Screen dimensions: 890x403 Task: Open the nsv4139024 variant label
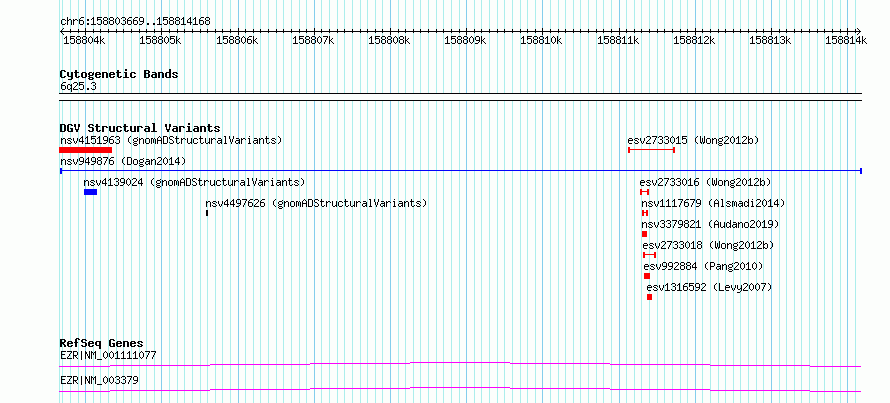tap(194, 182)
